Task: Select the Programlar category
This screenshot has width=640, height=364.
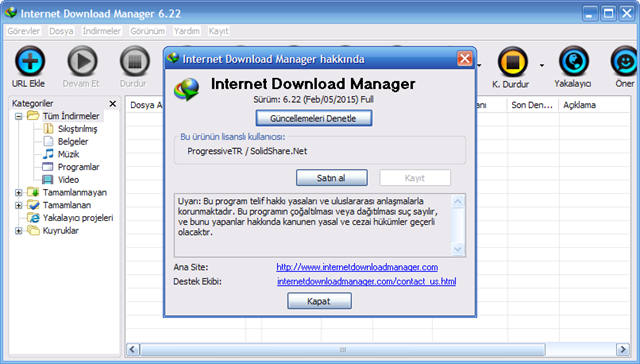Action: click(x=78, y=167)
